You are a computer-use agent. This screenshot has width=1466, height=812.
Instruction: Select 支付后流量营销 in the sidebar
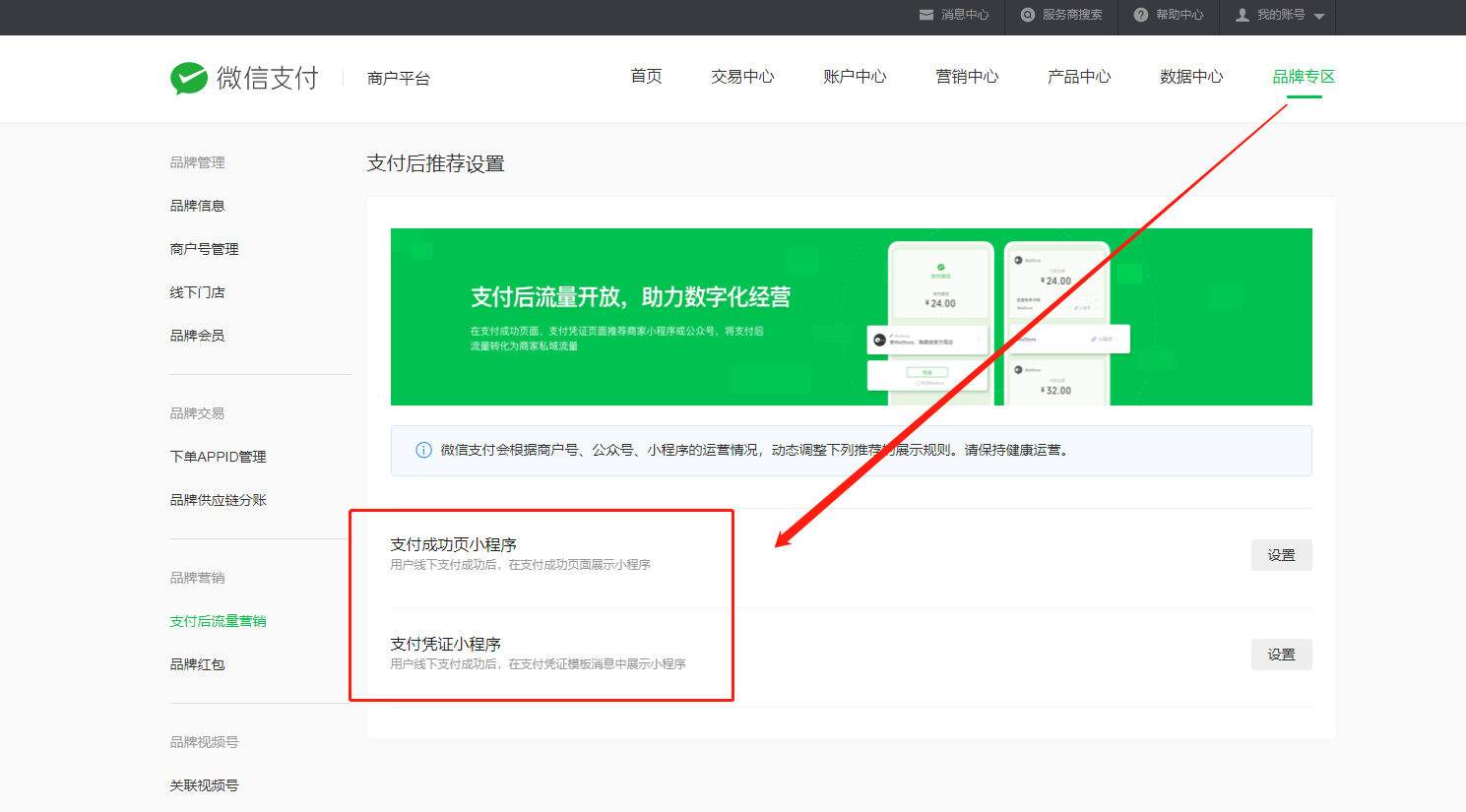click(218, 621)
